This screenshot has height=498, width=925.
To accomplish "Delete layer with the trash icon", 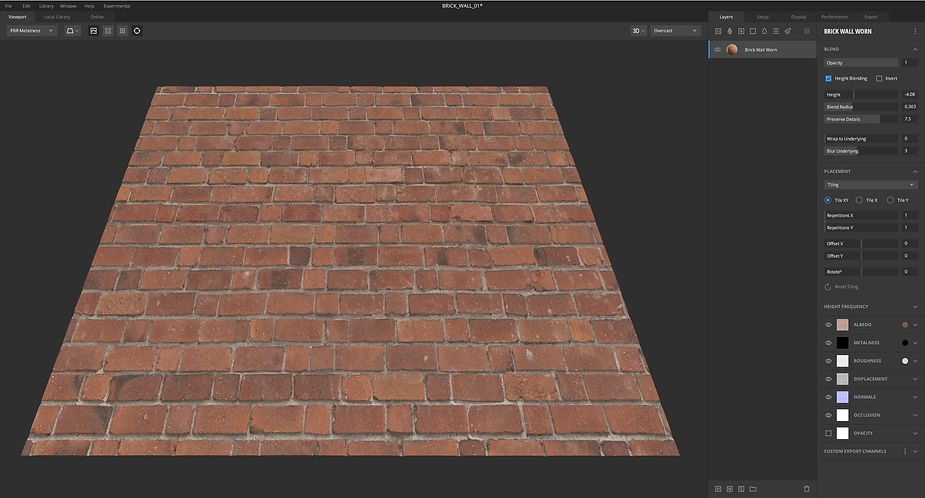I will click(806, 489).
